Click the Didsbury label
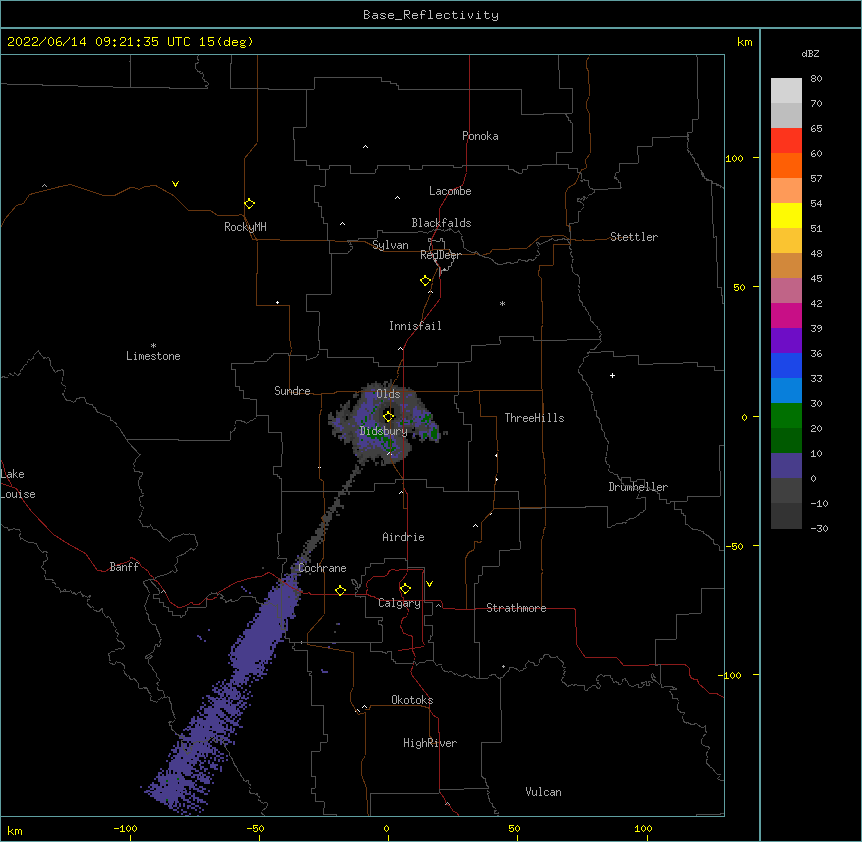The image size is (862, 842). [384, 431]
